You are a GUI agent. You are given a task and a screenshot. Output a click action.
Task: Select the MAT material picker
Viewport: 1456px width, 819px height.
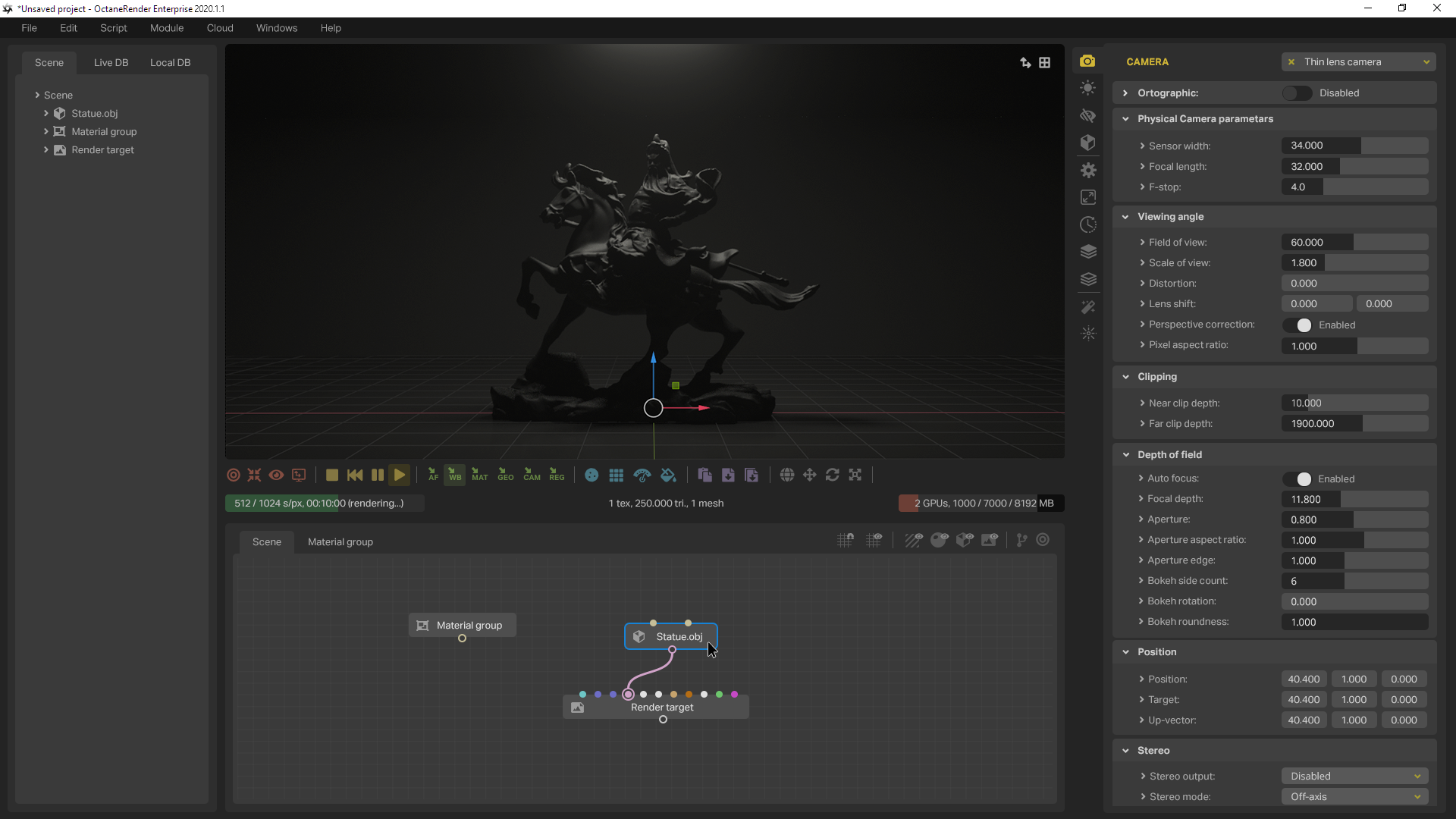(479, 475)
